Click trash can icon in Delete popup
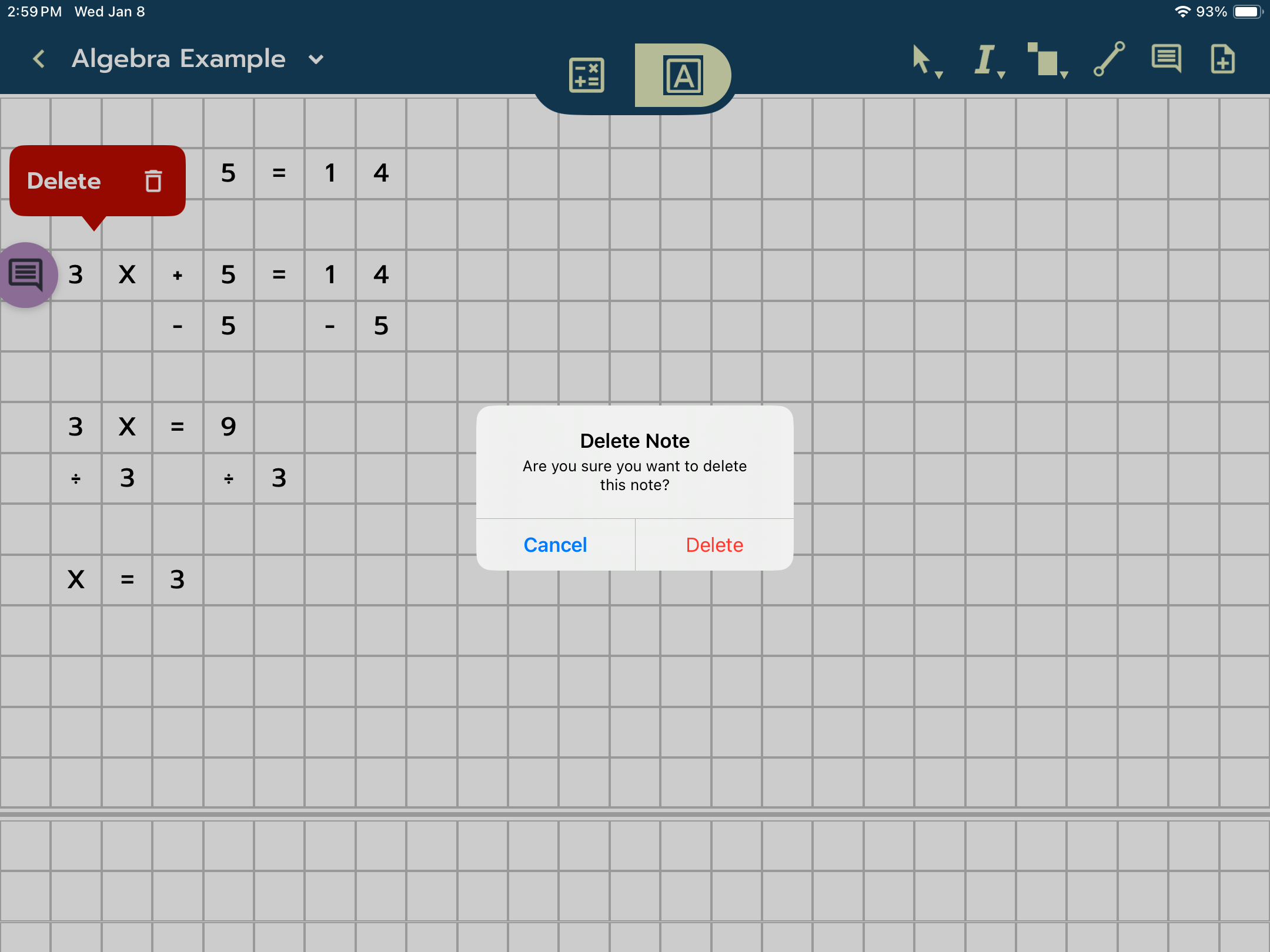 pyautogui.click(x=153, y=181)
